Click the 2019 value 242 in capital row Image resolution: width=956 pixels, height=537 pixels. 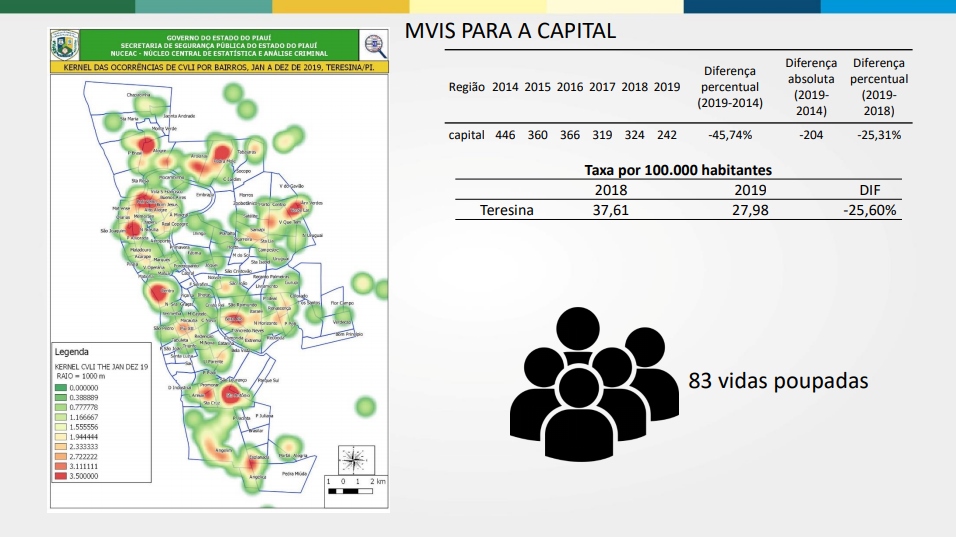(x=666, y=135)
